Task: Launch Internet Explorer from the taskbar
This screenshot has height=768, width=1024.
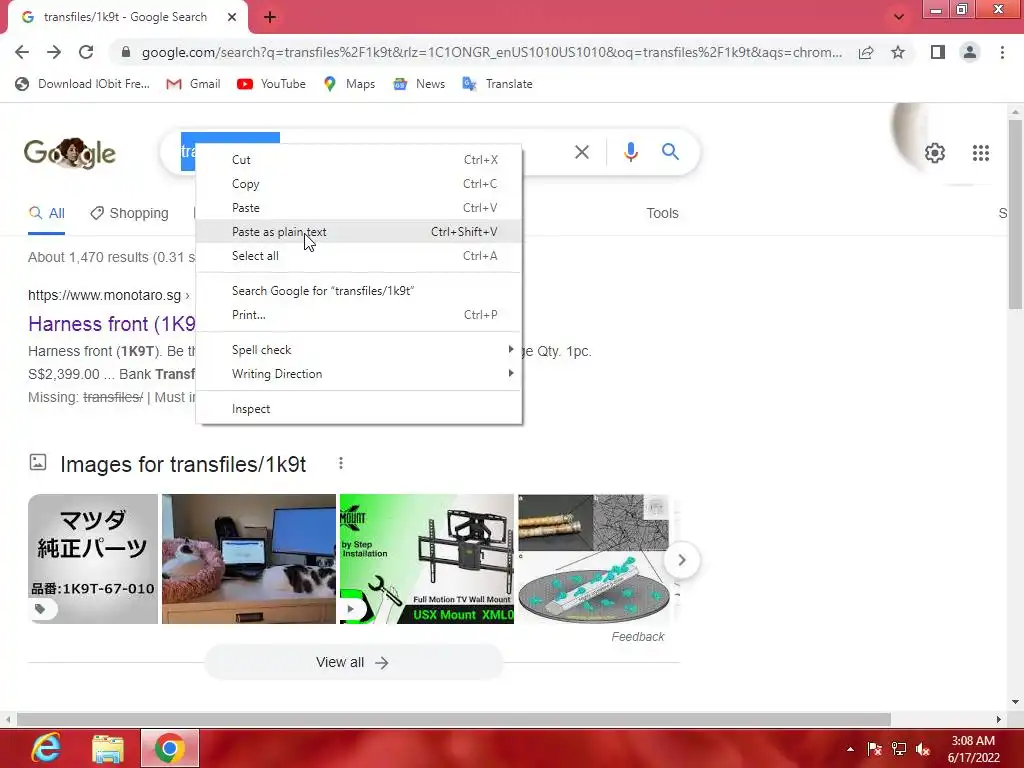Action: pyautogui.click(x=46, y=748)
